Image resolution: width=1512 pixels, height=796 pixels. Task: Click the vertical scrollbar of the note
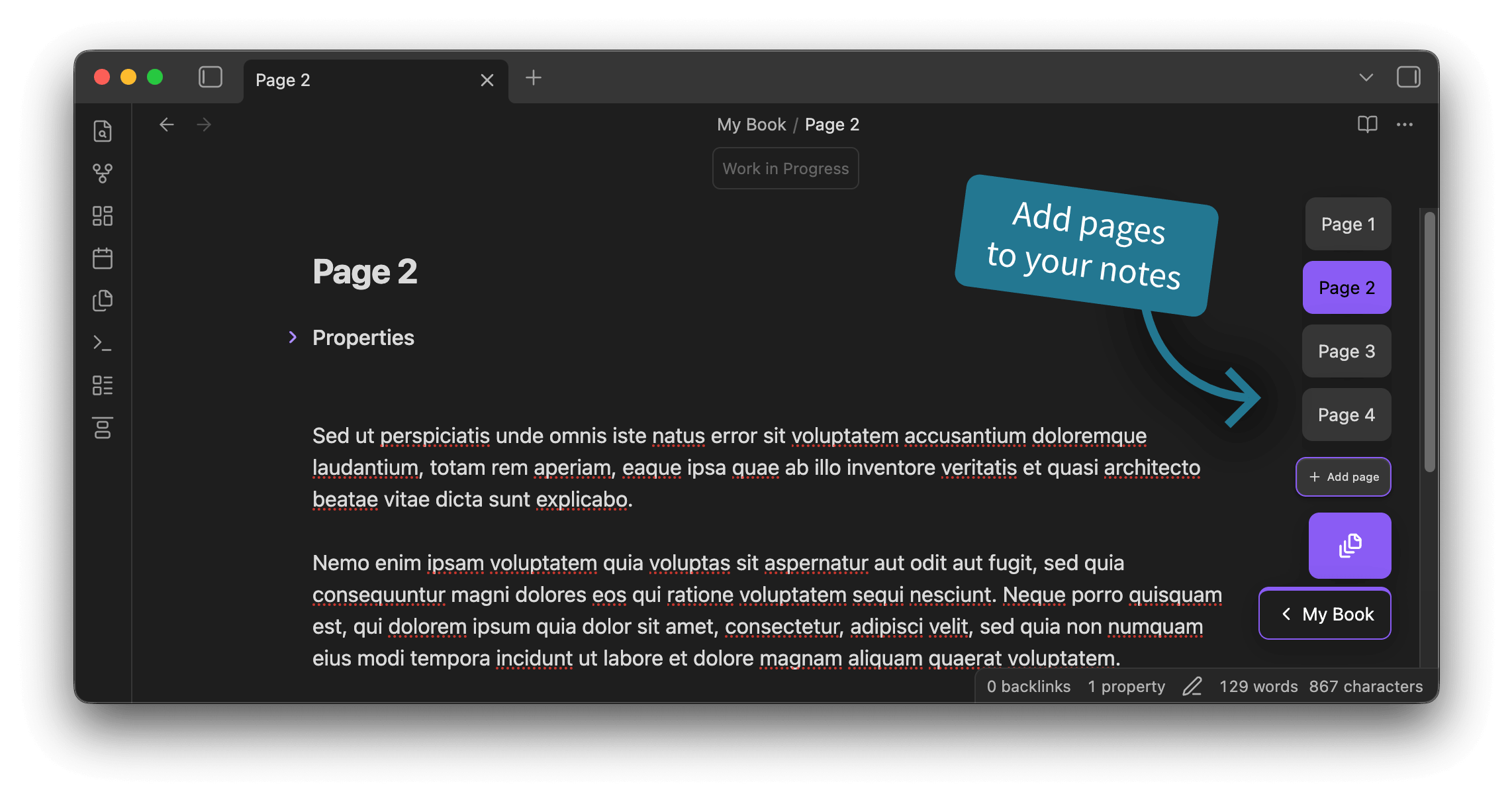tap(1429, 341)
